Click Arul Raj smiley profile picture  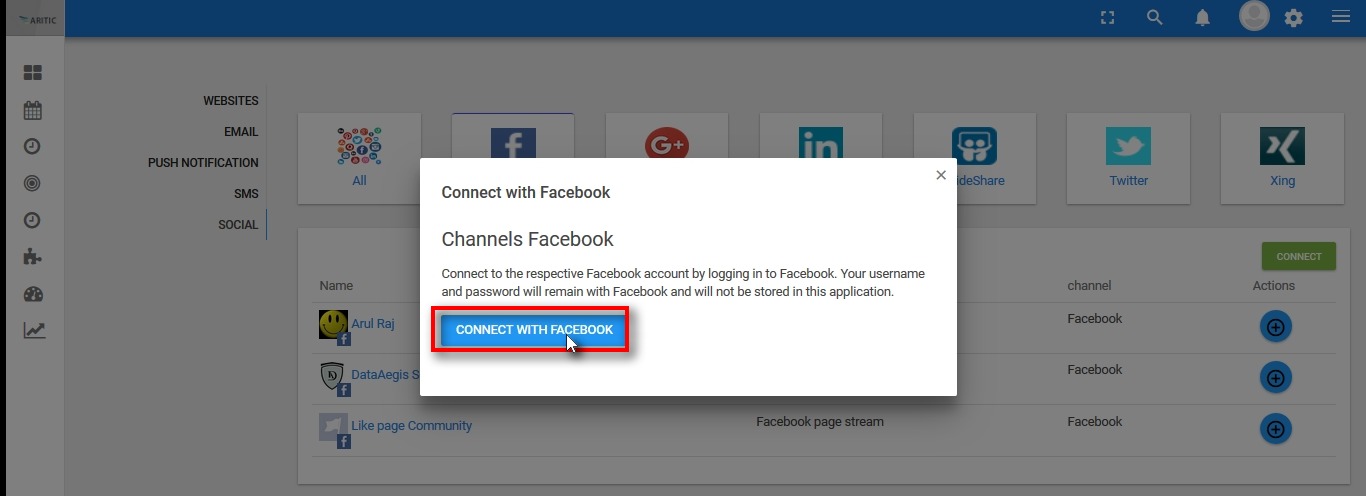pos(333,324)
